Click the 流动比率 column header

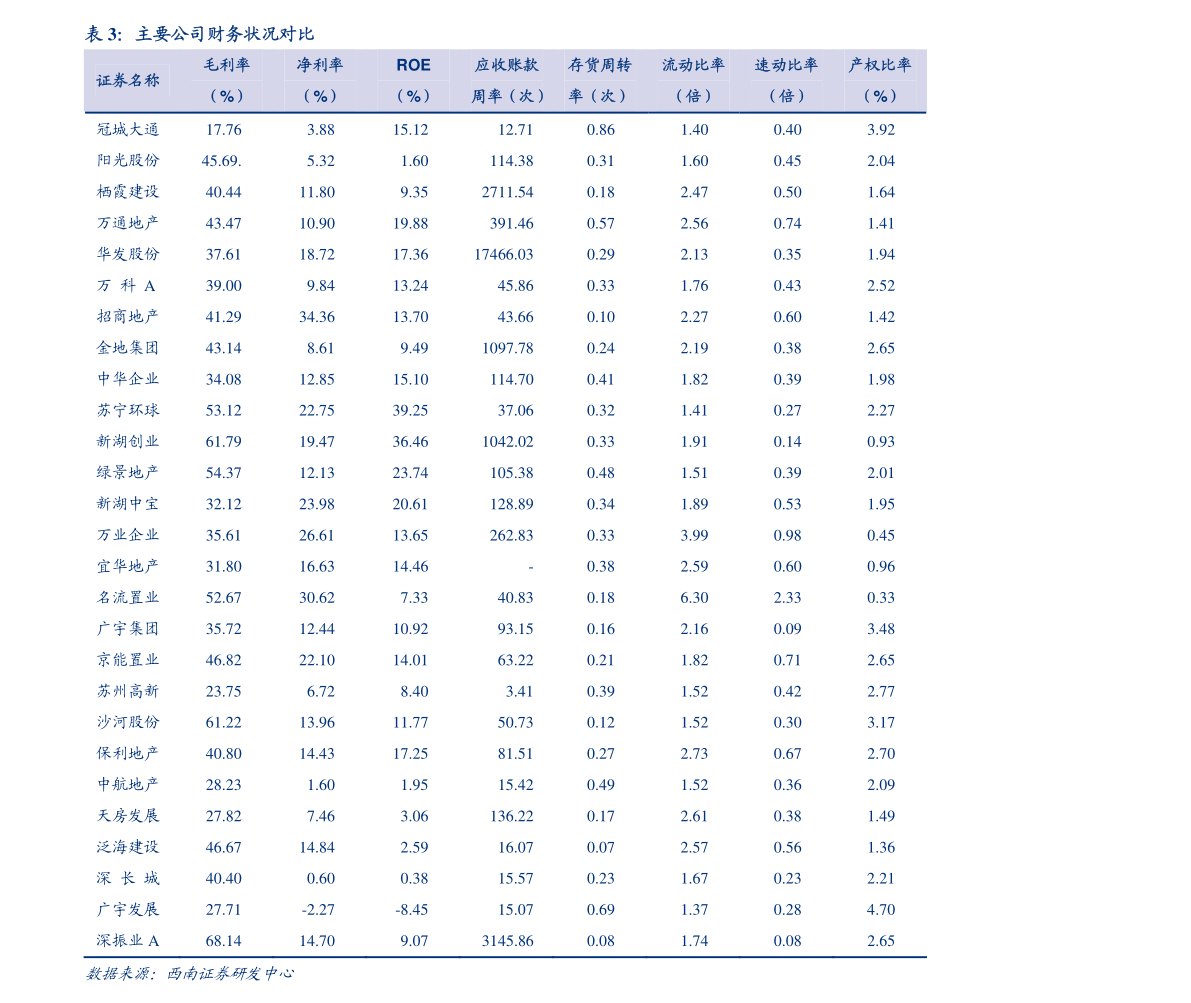pyautogui.click(x=693, y=65)
